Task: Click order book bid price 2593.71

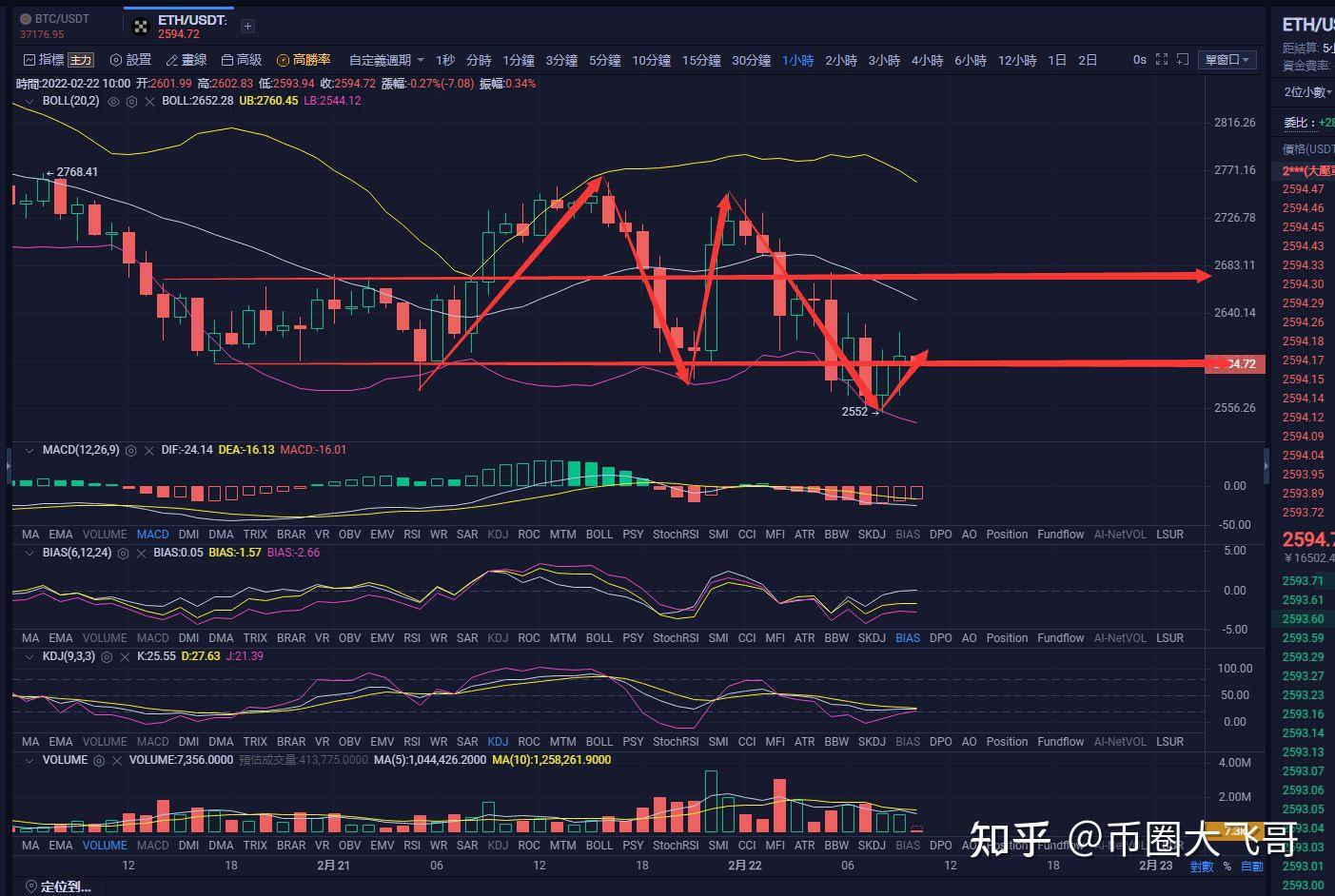Action: pos(1304,581)
